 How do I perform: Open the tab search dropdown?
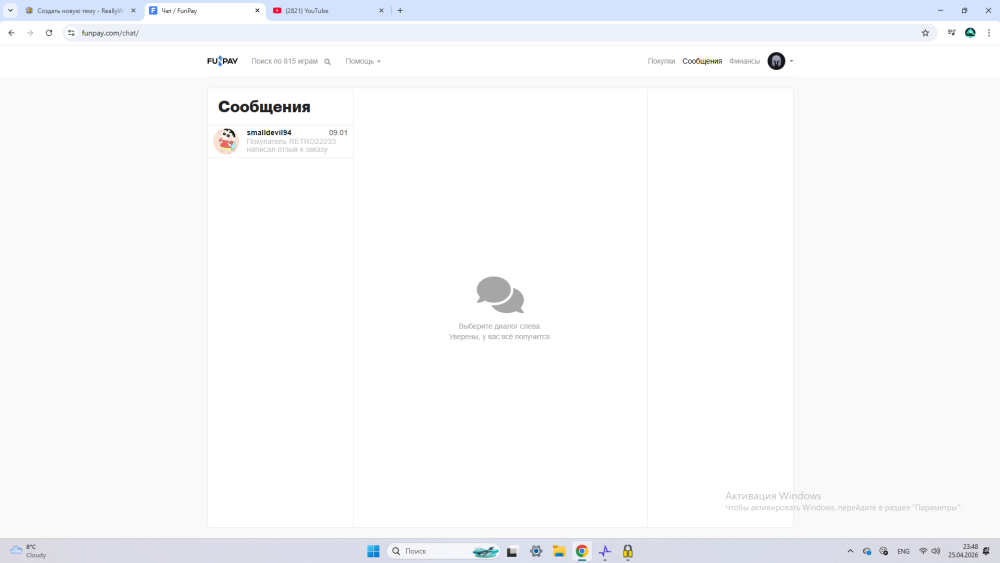coord(10,11)
